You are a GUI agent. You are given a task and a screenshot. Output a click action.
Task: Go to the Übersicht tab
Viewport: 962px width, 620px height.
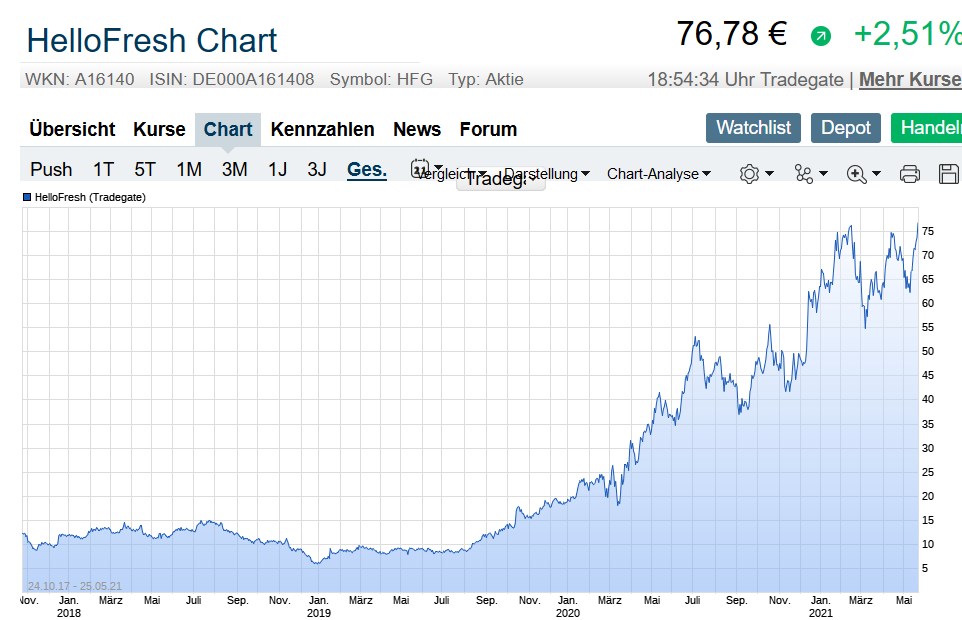coord(72,129)
